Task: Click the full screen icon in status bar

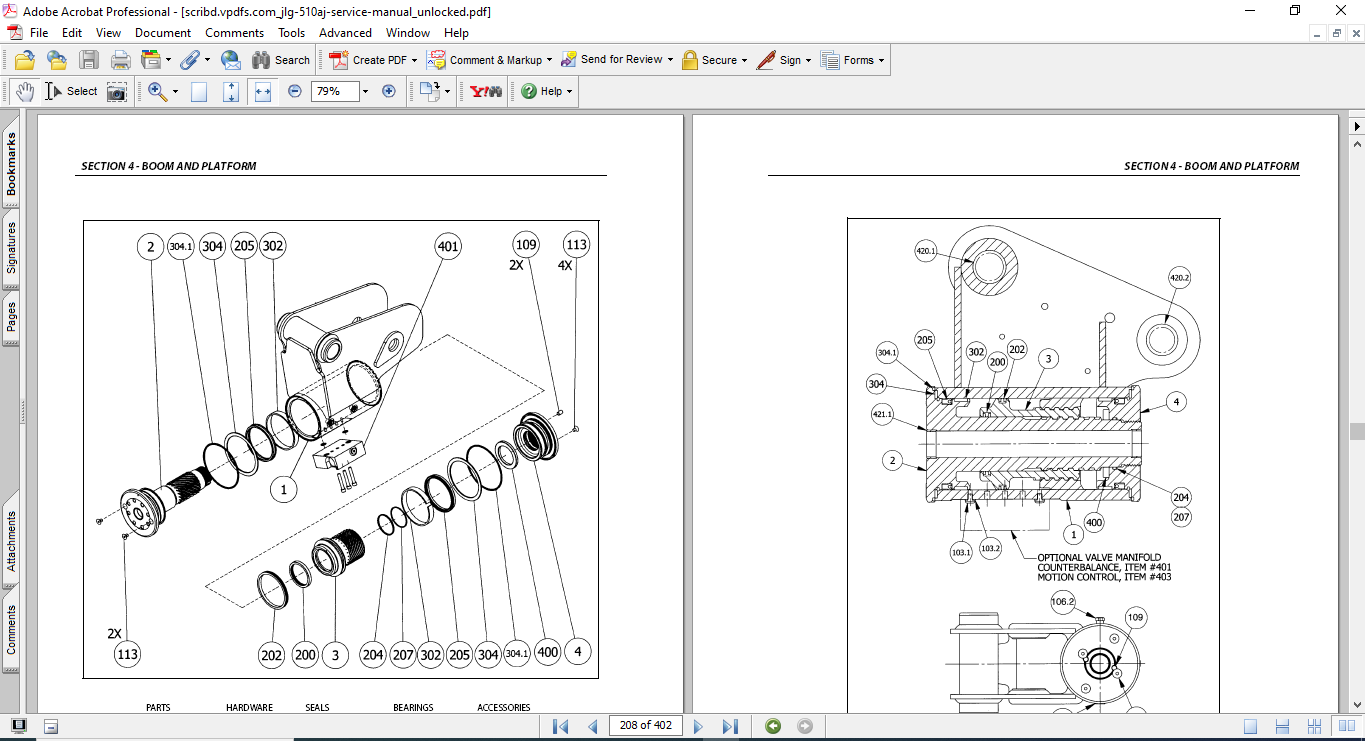Action: [19, 726]
